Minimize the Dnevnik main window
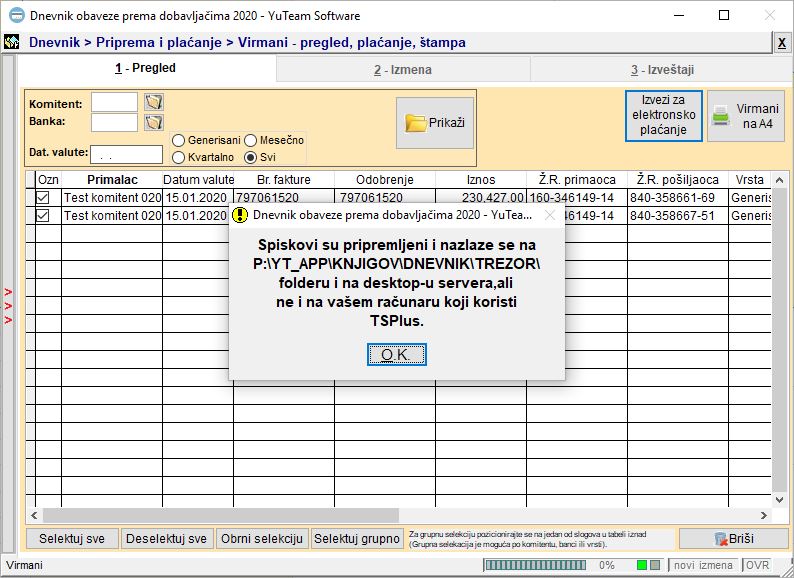The image size is (794, 578). coord(679,15)
